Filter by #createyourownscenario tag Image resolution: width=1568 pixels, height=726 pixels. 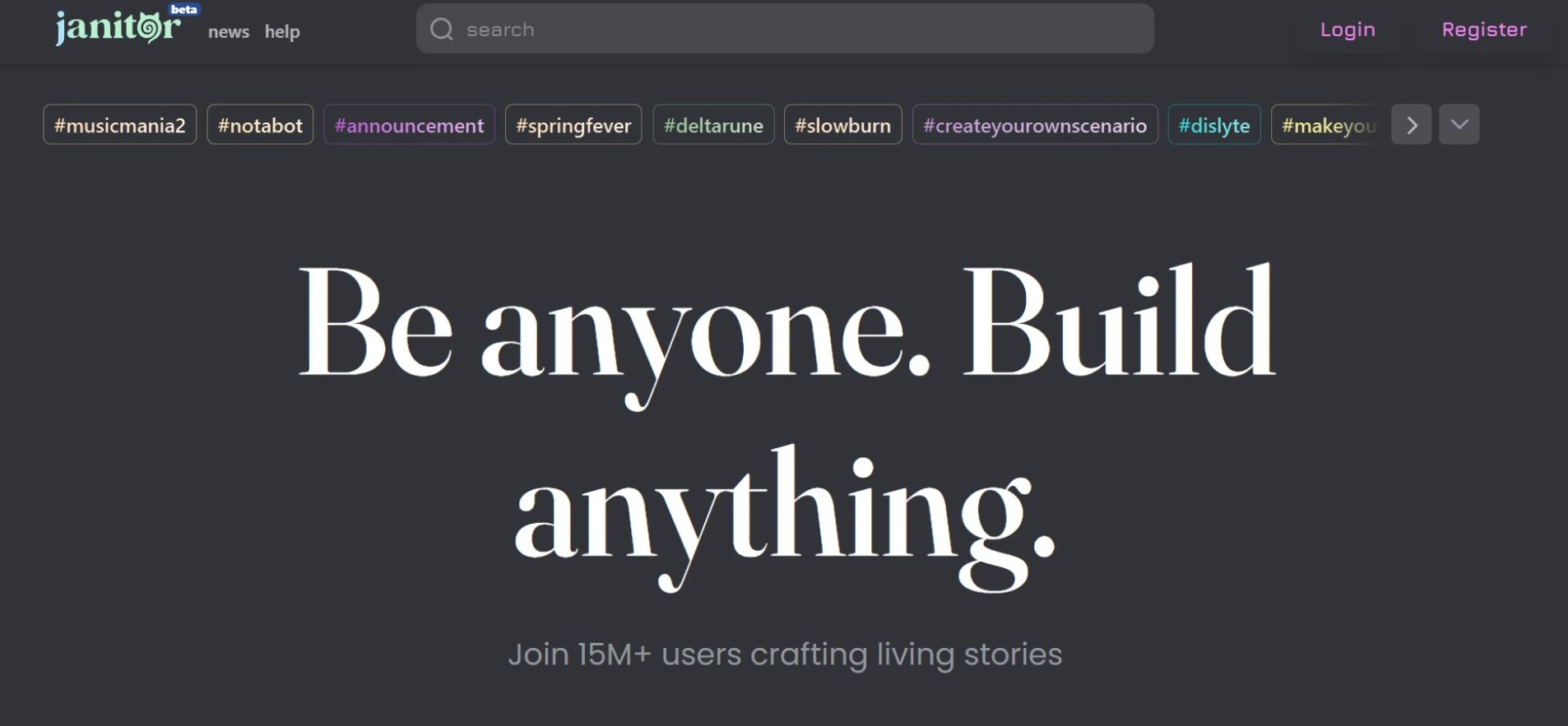coord(1035,125)
